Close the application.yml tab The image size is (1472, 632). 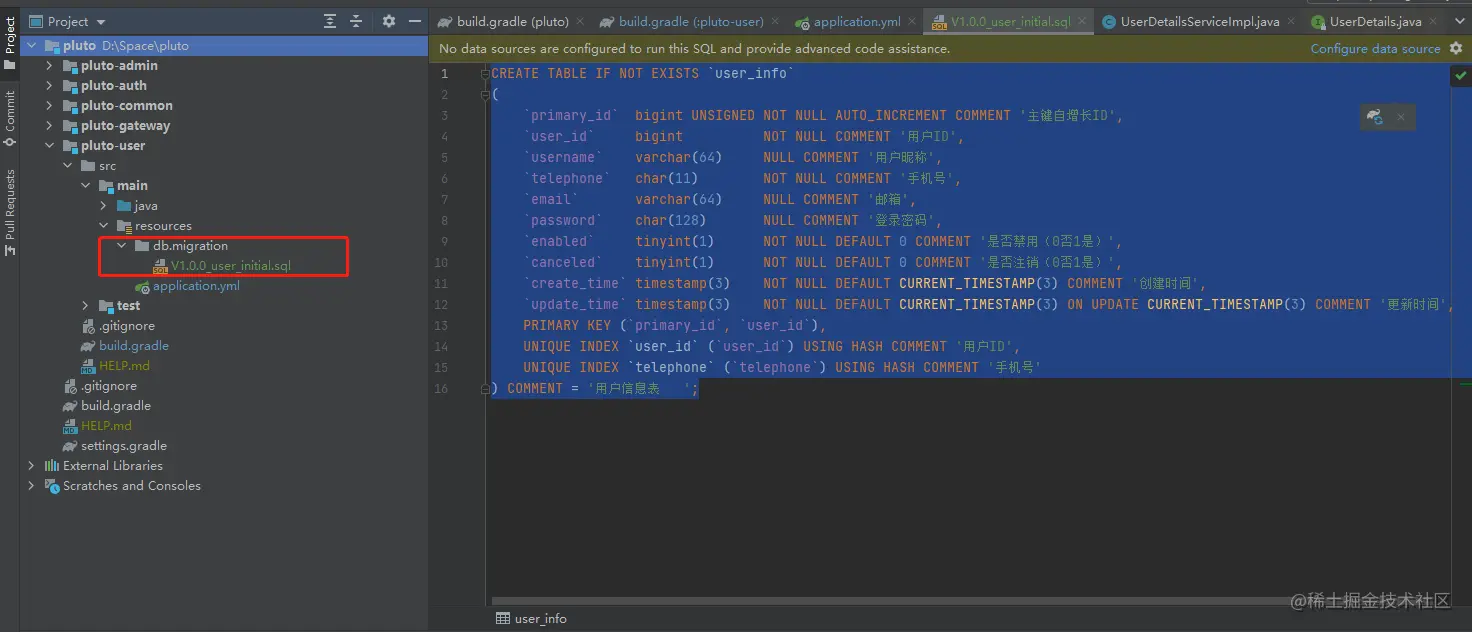pyautogui.click(x=911, y=21)
